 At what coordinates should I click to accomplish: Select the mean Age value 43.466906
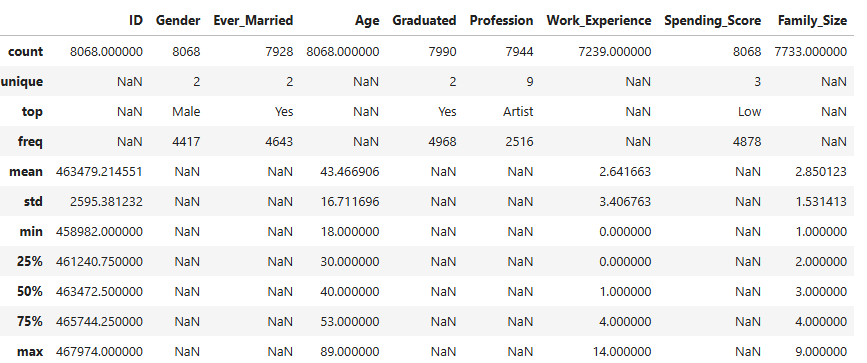coord(349,172)
